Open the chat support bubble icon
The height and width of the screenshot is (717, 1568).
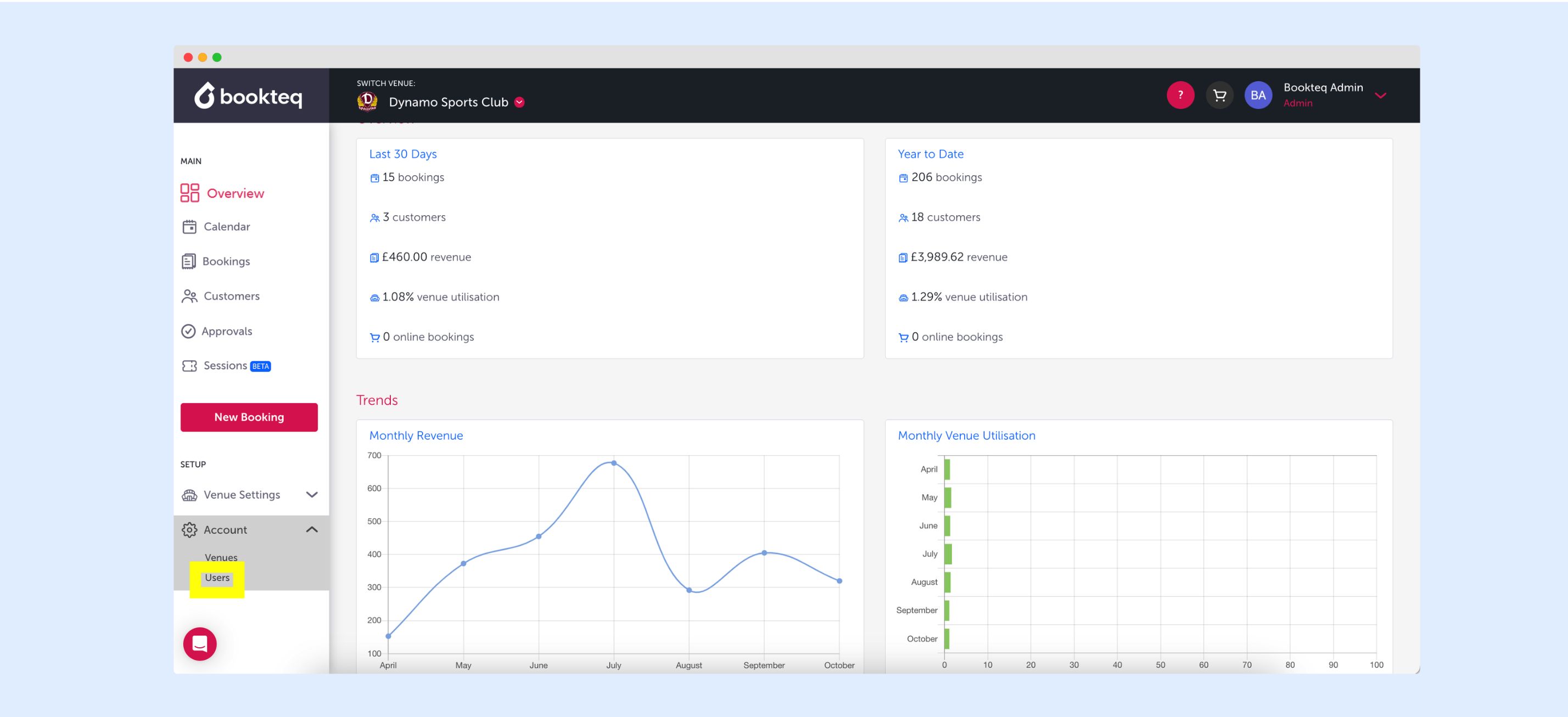coord(200,643)
